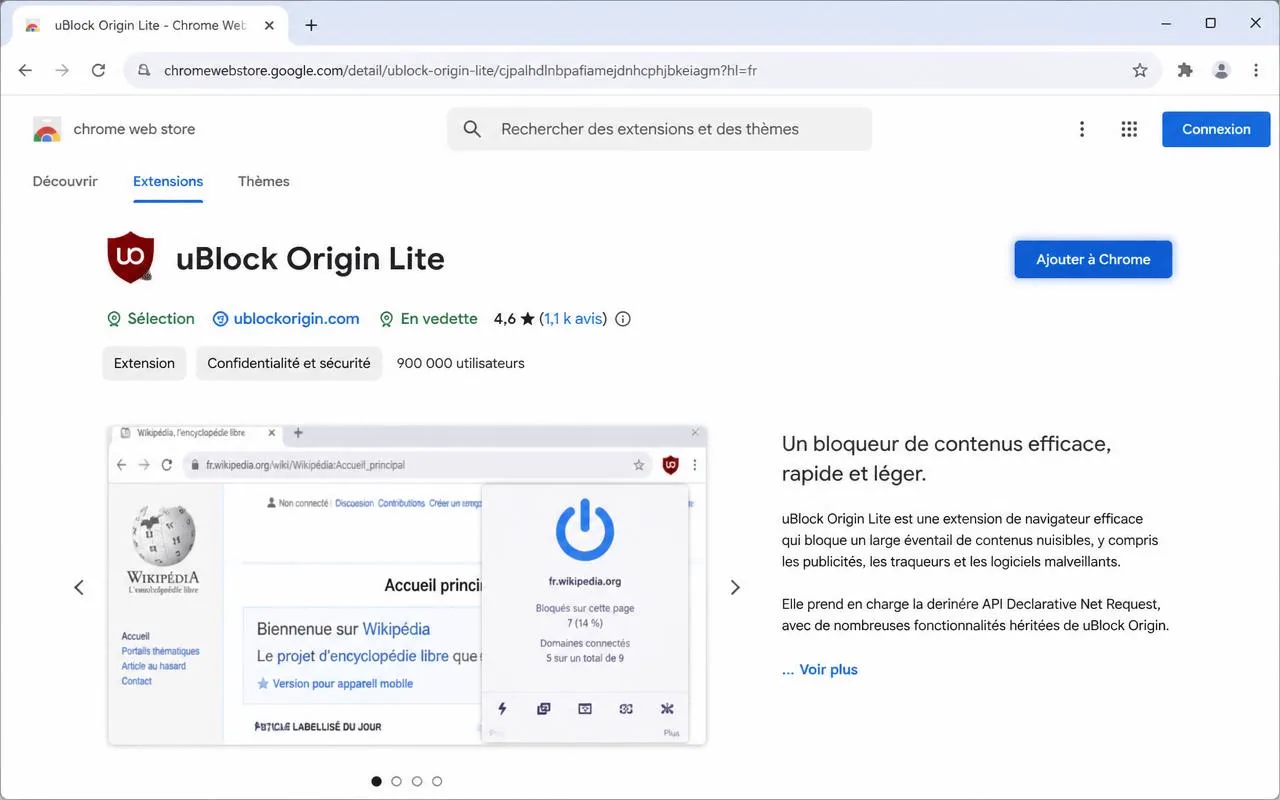This screenshot has height=800, width=1280.
Task: Click the Extension category chip
Action: [x=144, y=363]
